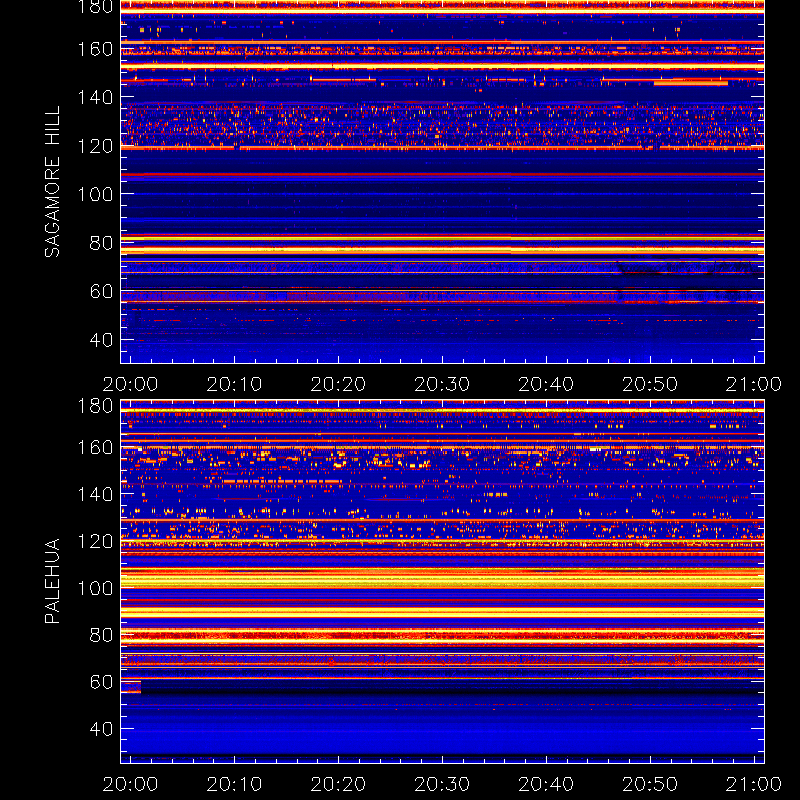Select the 140 tick label on the Sagamore Hill plot
This screenshot has height=800, width=800.
tap(95, 97)
